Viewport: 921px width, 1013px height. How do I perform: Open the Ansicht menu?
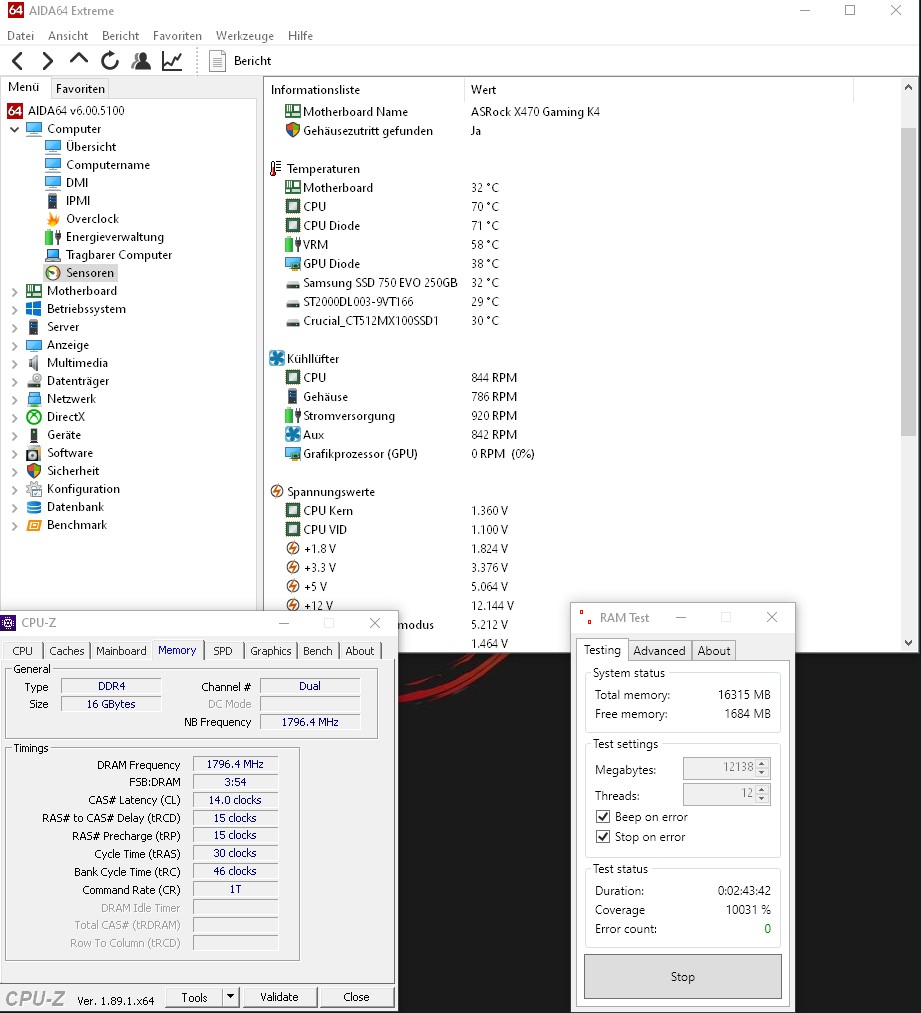tap(68, 36)
